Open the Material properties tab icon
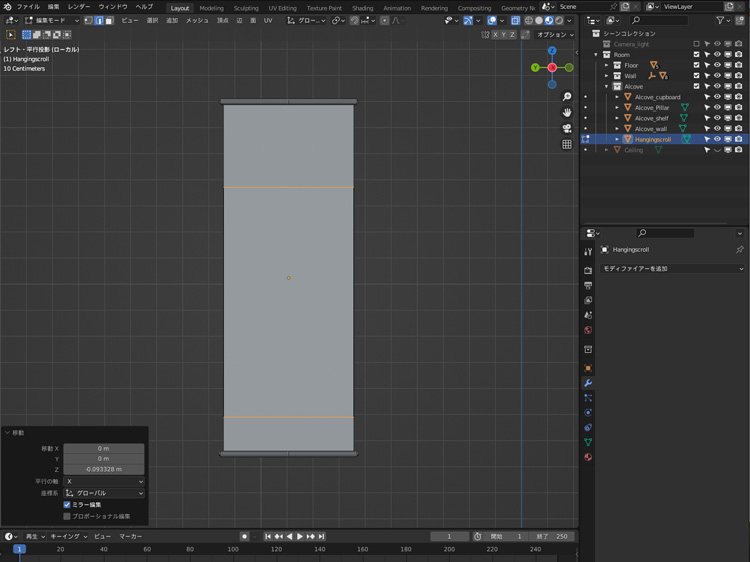Viewport: 750px width, 562px height. [x=588, y=457]
